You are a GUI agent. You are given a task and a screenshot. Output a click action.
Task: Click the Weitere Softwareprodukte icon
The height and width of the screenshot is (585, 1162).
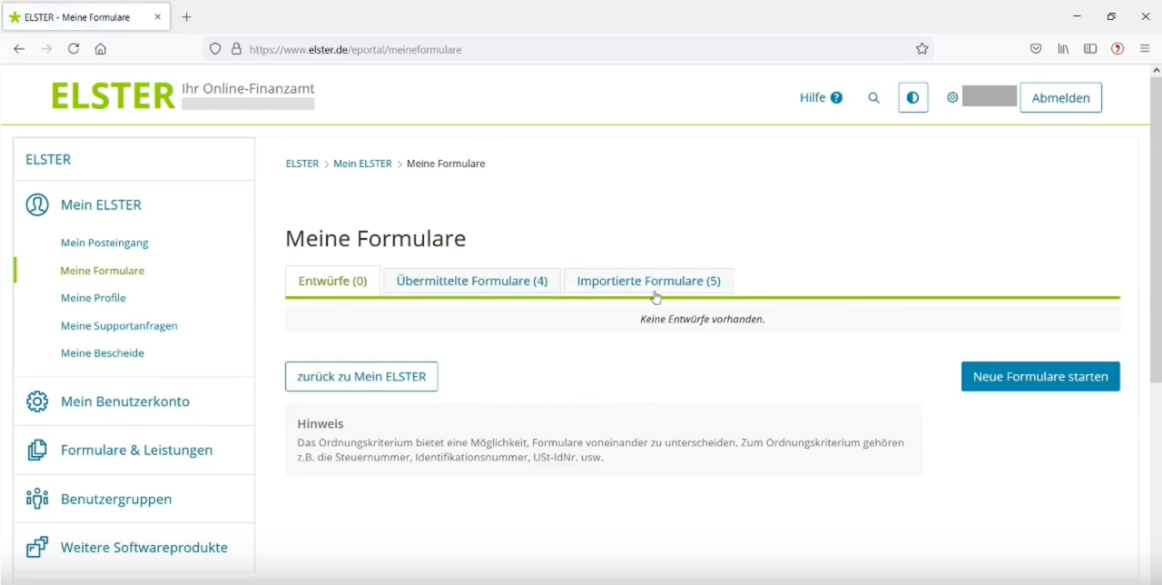[37, 548]
